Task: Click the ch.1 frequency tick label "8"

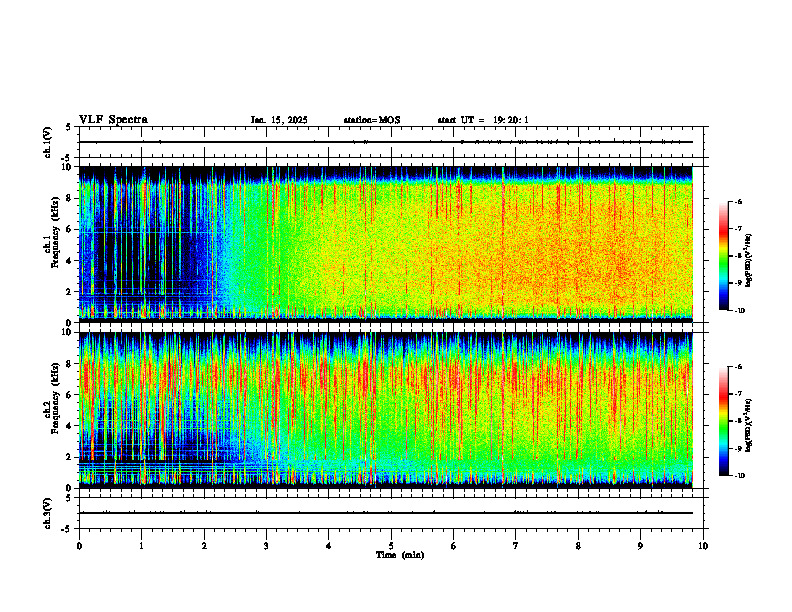Action: [x=70, y=198]
